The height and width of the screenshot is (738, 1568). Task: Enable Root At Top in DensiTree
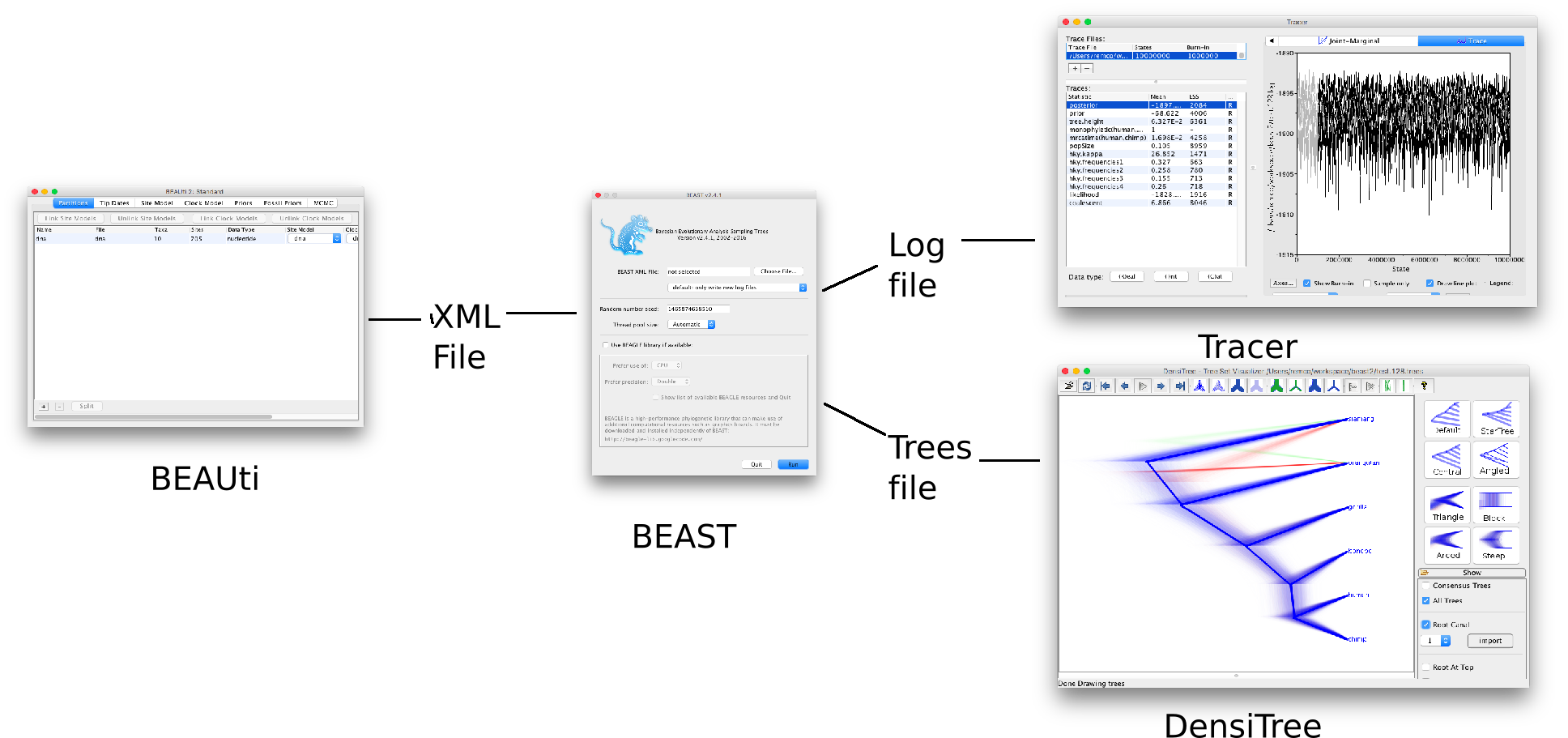pos(1426,668)
